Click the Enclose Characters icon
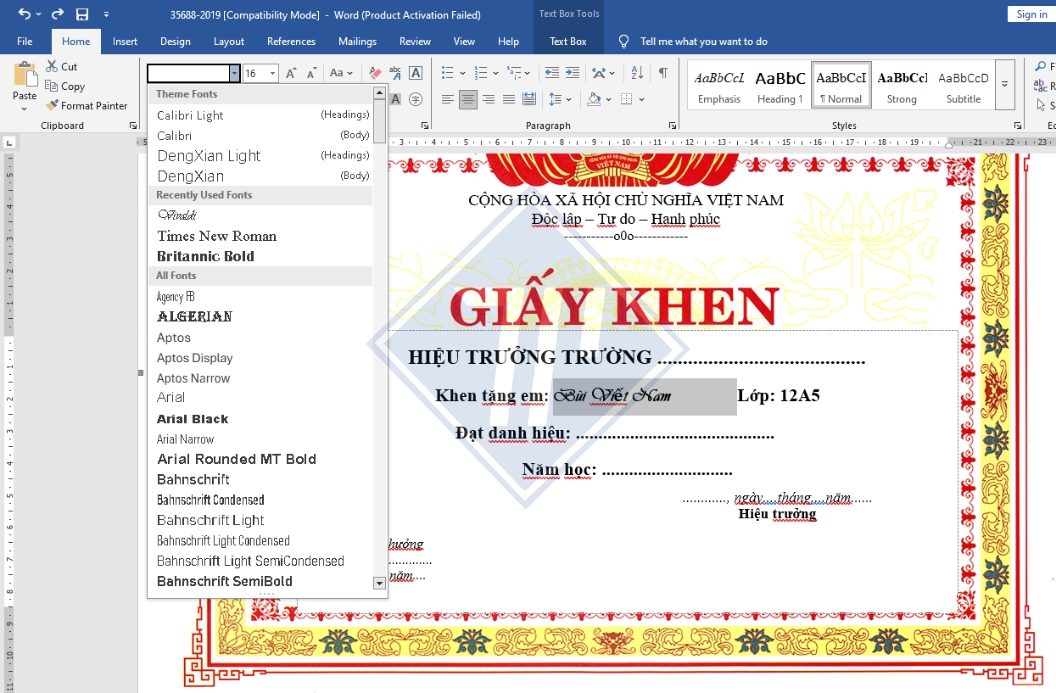 click(416, 99)
